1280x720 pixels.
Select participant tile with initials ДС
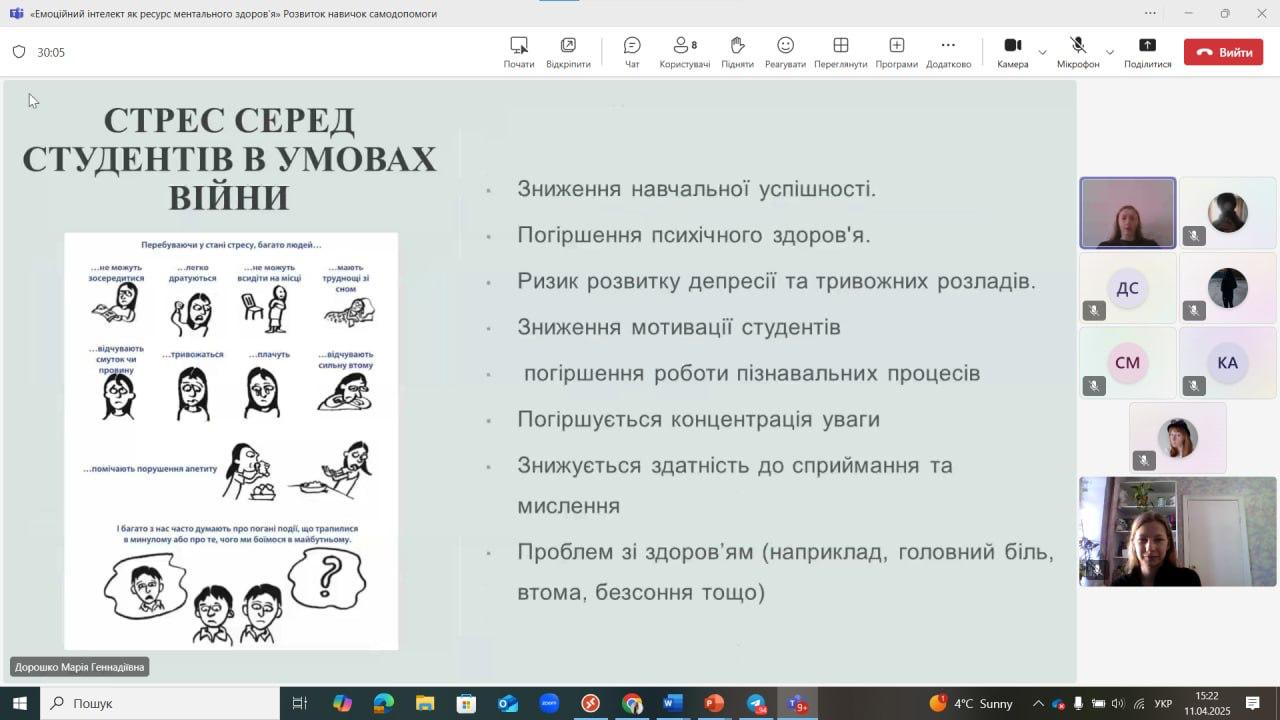coord(1127,288)
